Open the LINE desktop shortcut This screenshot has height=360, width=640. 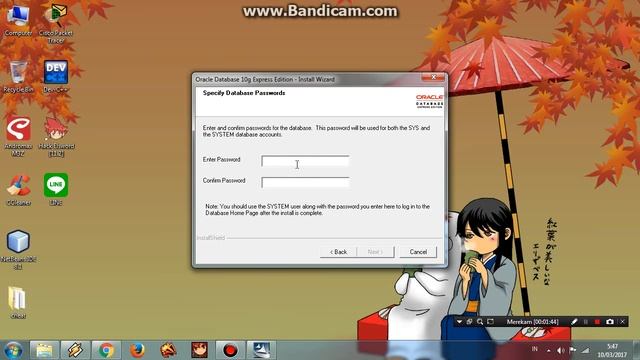pyautogui.click(x=56, y=190)
